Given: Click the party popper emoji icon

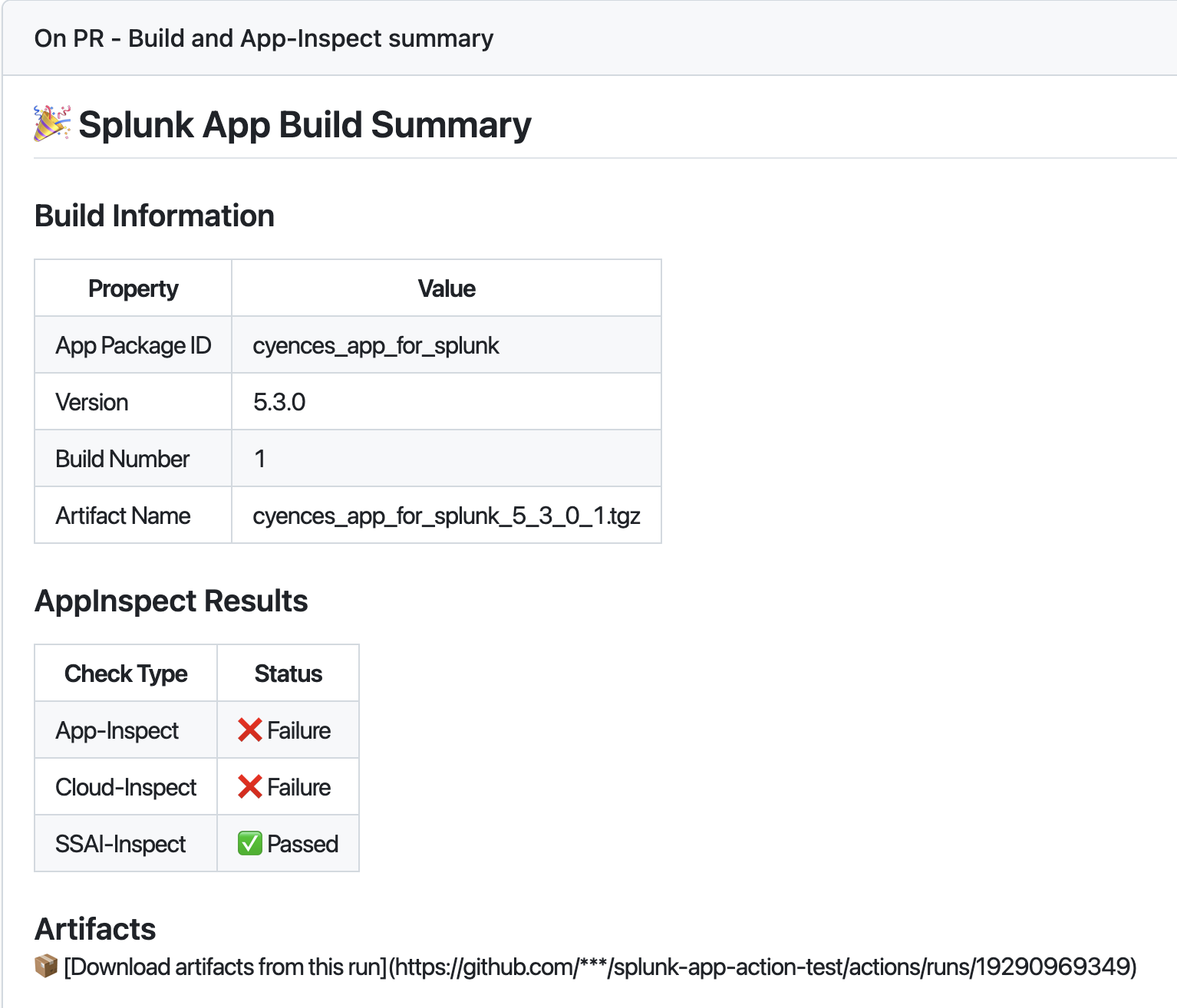Looking at the screenshot, I should coord(53,124).
